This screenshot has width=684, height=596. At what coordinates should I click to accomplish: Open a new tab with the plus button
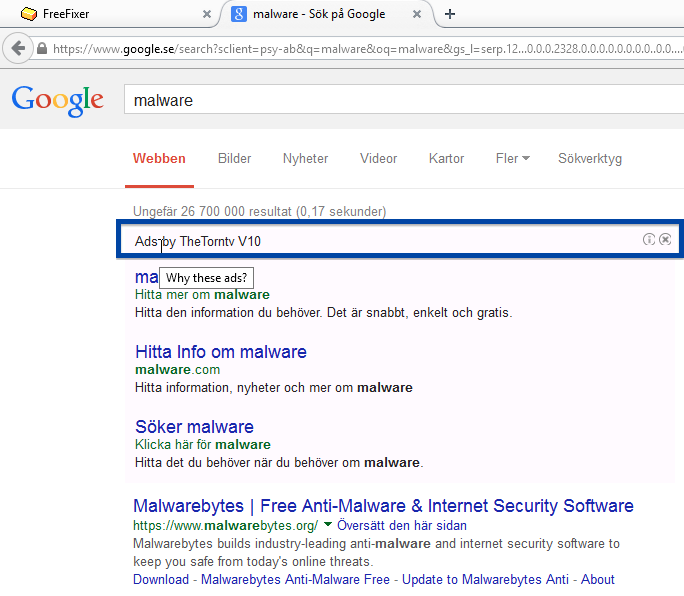click(450, 14)
